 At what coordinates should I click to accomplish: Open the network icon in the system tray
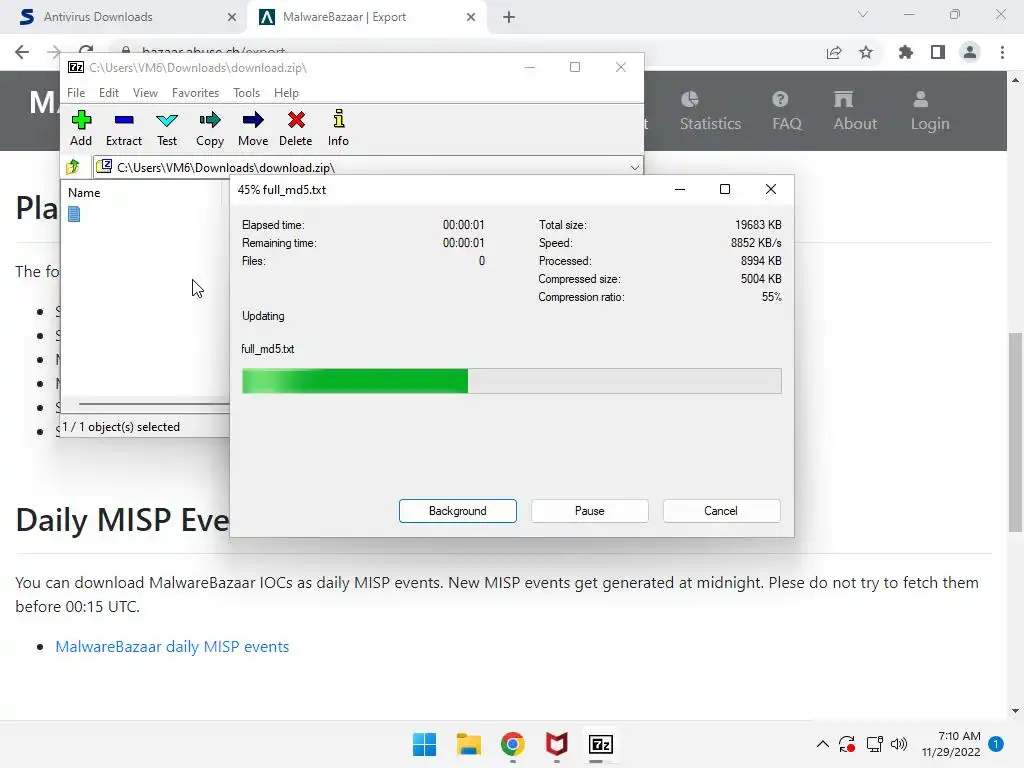pos(874,744)
